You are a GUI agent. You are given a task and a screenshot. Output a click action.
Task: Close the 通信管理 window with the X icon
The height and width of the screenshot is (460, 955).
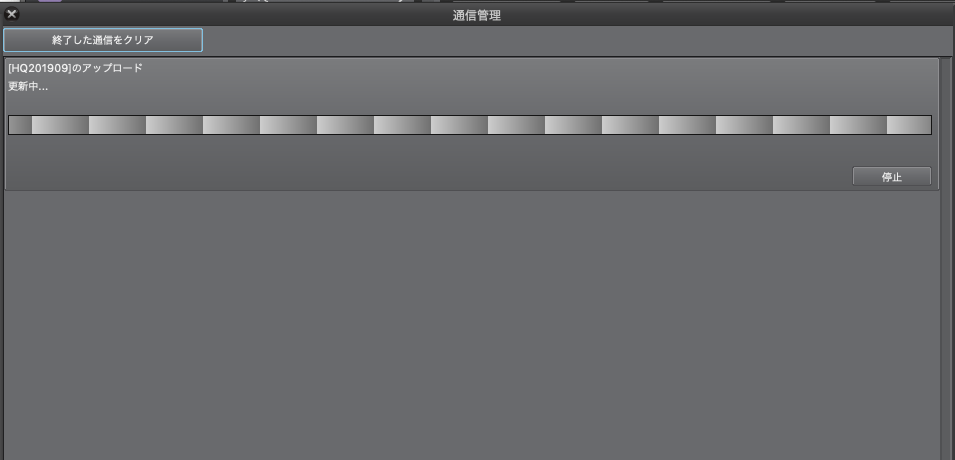pyautogui.click(x=11, y=14)
